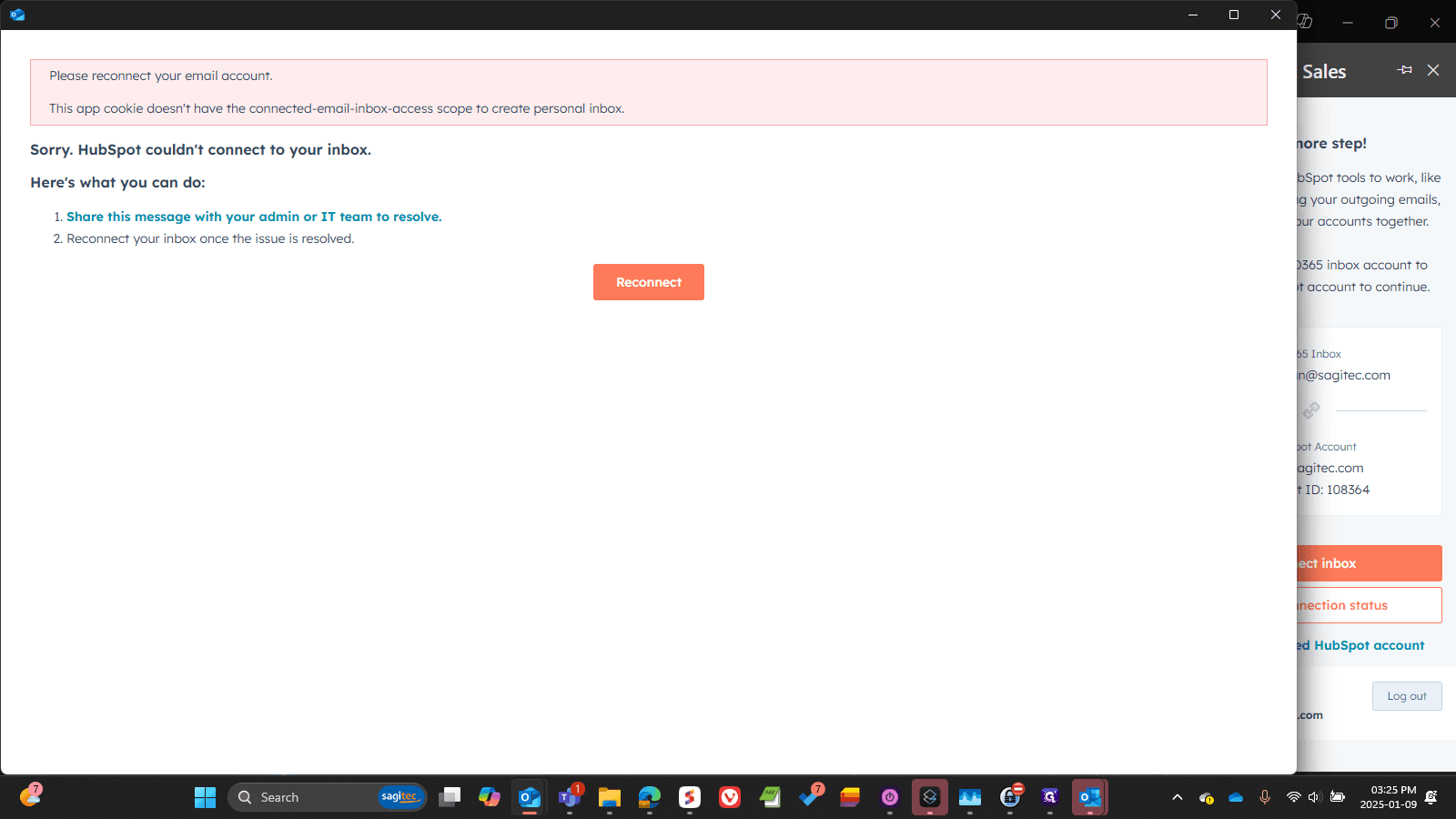Image resolution: width=1456 pixels, height=819 pixels.
Task: Open the clock and calendar showing 03:25 PM
Action: 1389,797
